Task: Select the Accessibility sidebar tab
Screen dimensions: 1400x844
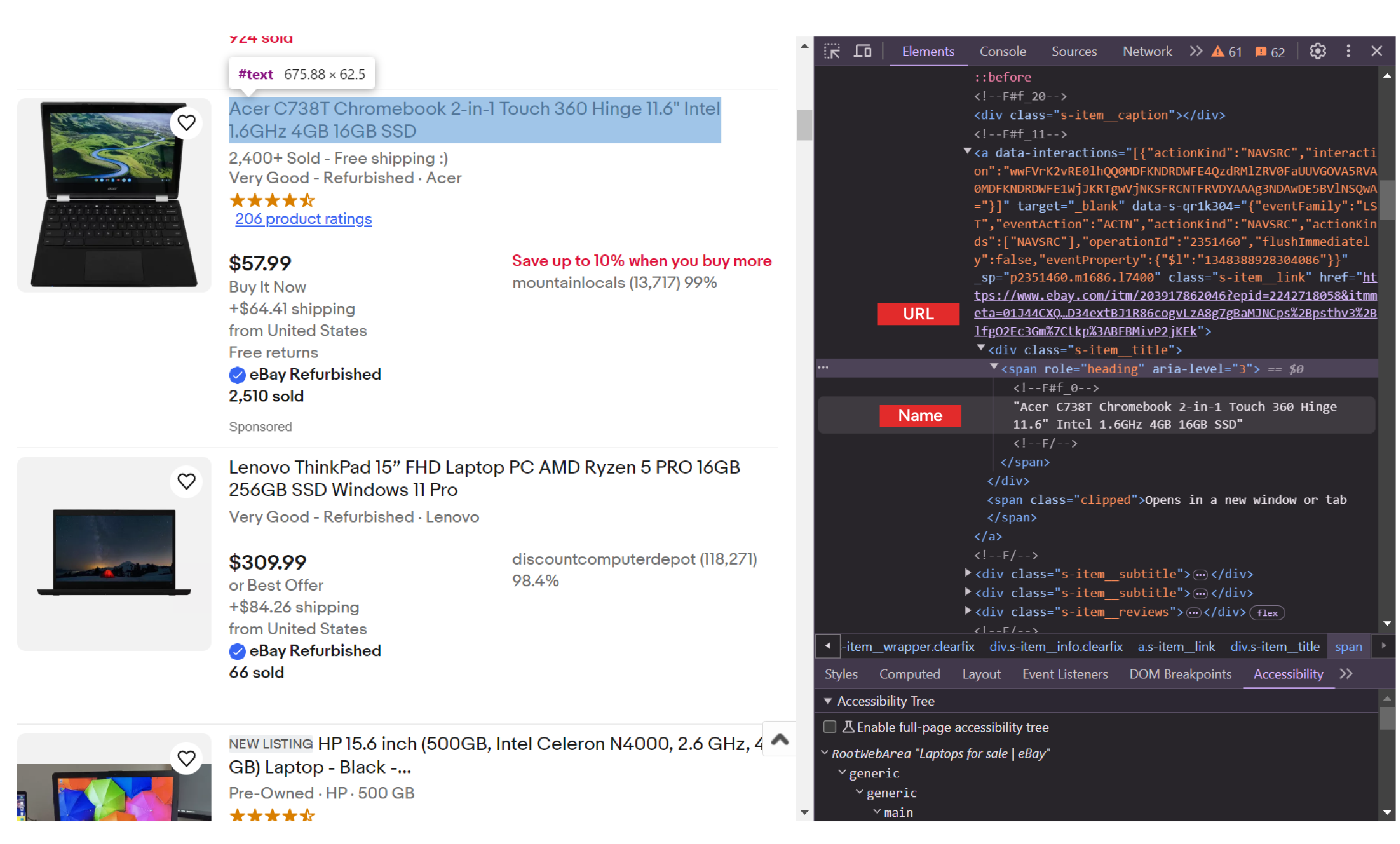Action: click(1288, 674)
